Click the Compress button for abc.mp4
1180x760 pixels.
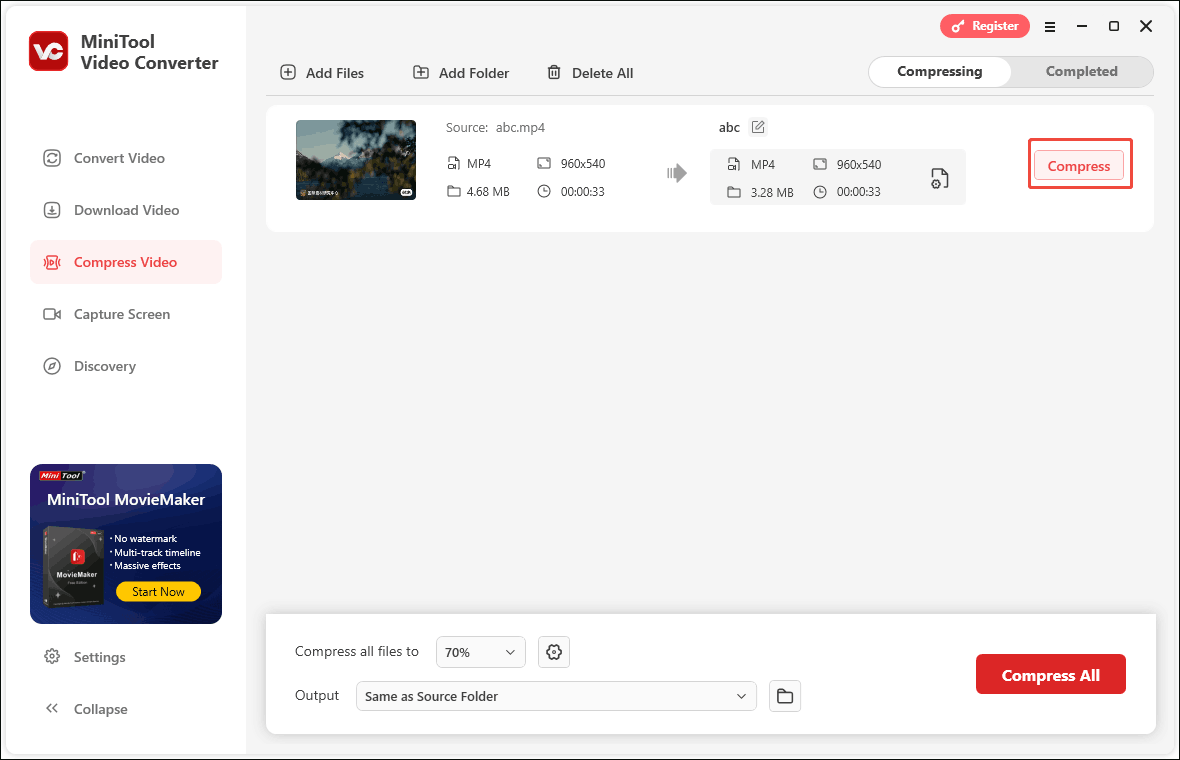tap(1078, 166)
